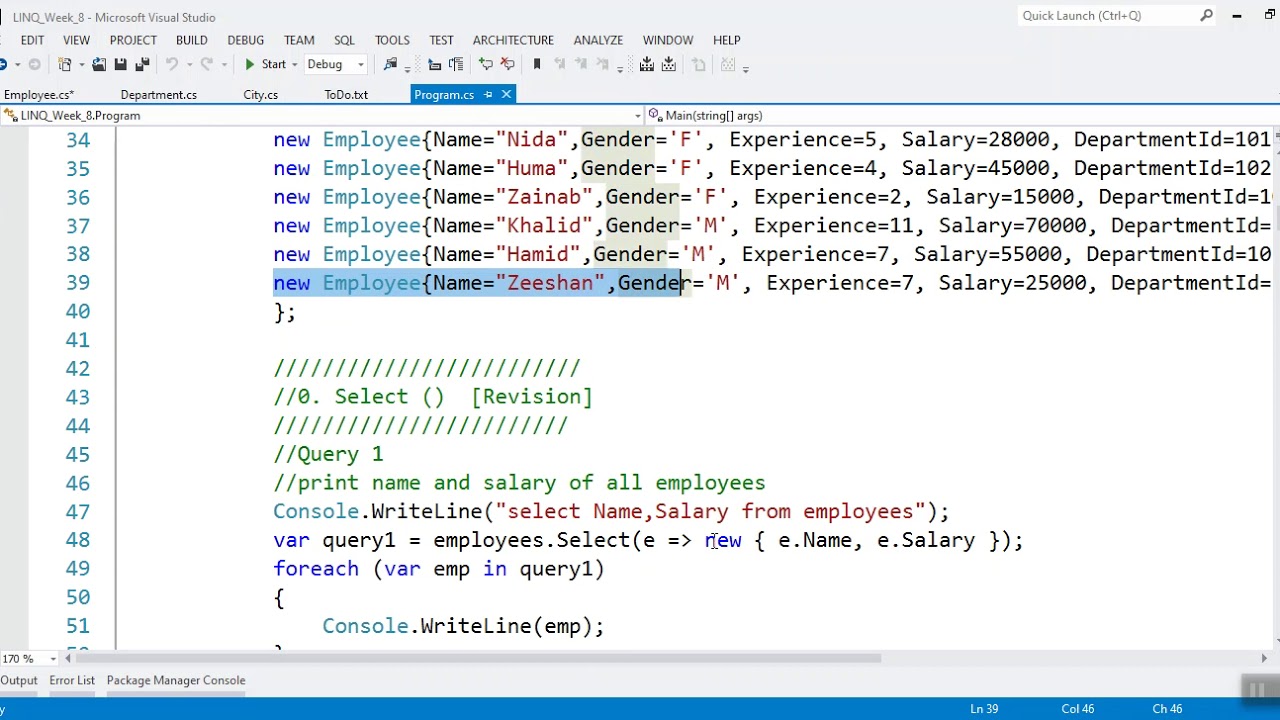Click the Save All toolbar icon
This screenshot has height=720, width=1280.
pos(142,65)
